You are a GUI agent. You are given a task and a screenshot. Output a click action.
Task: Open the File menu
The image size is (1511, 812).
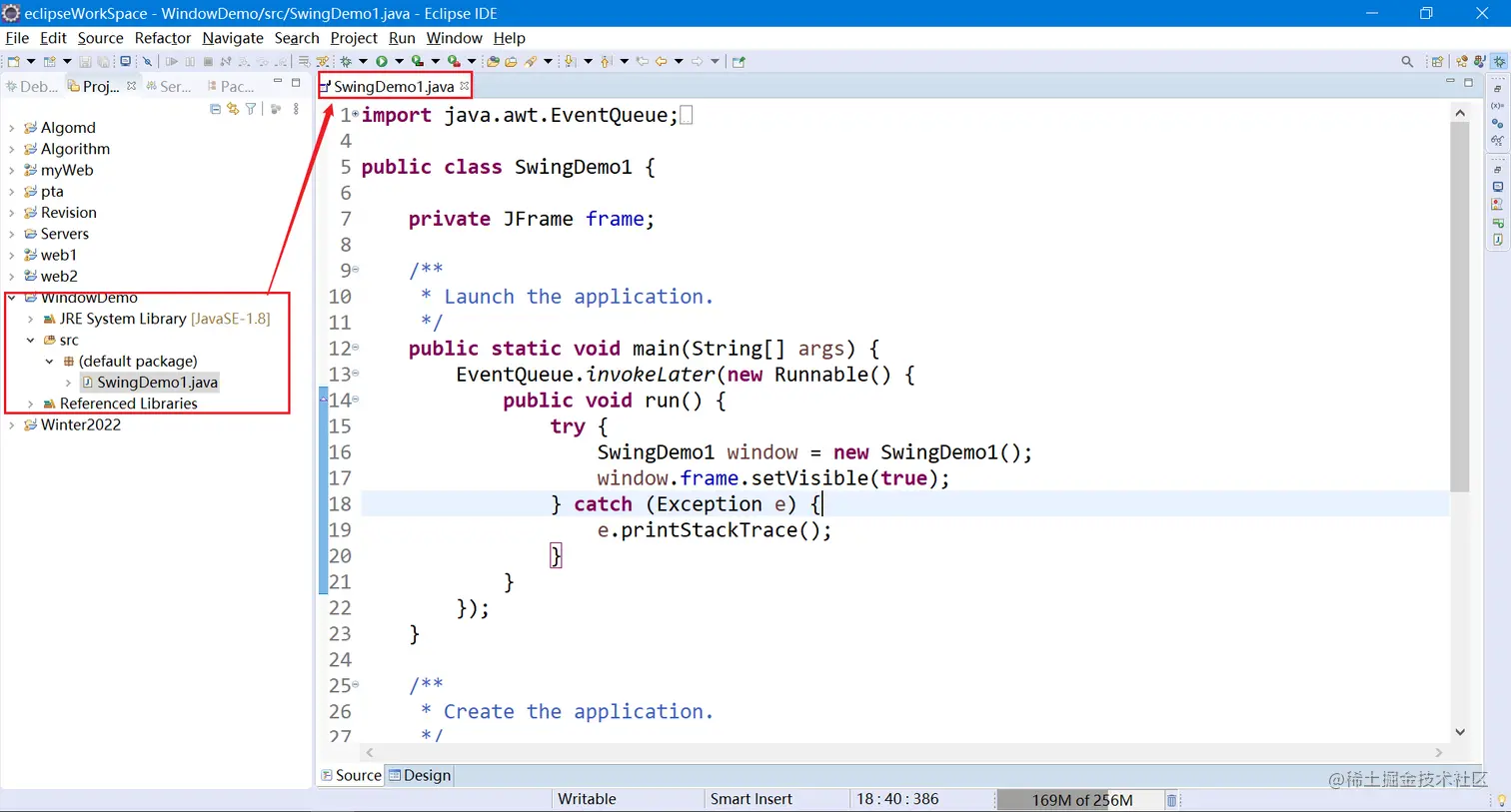(17, 38)
